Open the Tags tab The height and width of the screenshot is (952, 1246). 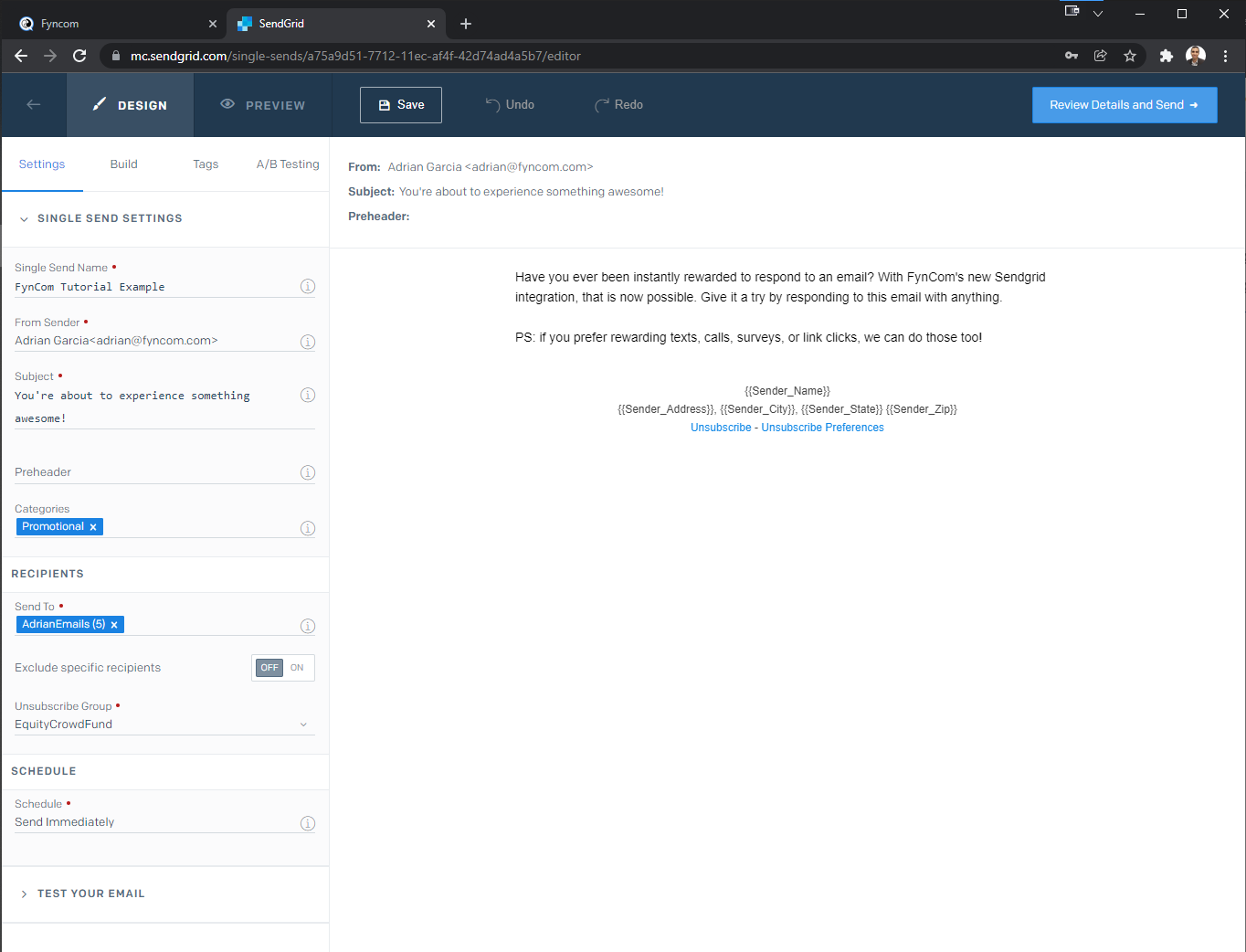click(206, 164)
